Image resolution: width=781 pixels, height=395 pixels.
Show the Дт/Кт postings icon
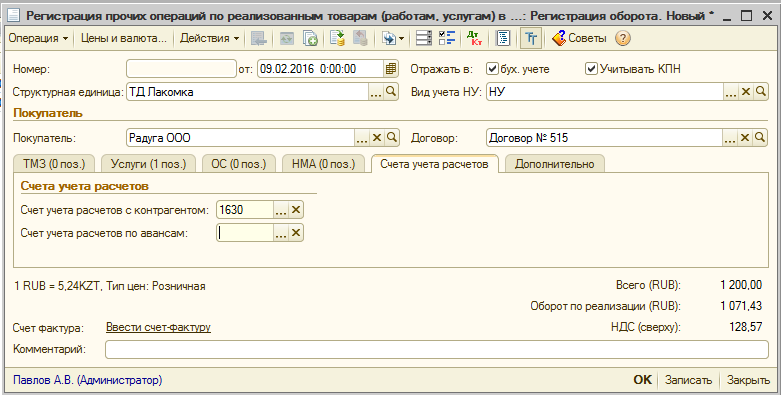tap(475, 38)
